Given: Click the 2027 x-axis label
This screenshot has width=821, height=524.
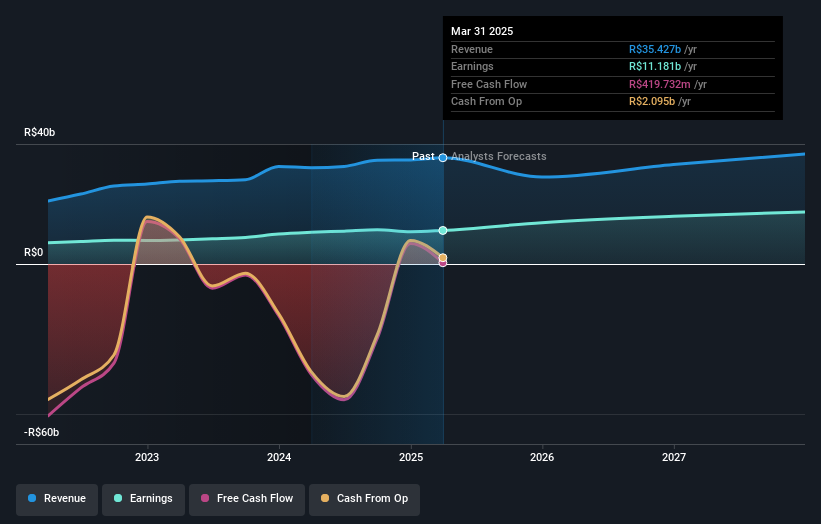Looking at the screenshot, I should [x=674, y=457].
